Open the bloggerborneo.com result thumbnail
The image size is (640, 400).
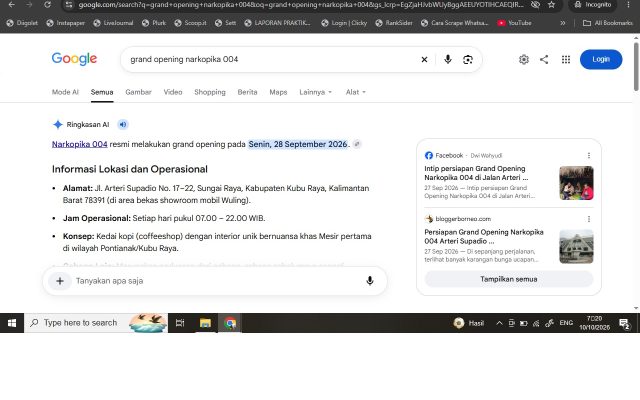coord(576,247)
